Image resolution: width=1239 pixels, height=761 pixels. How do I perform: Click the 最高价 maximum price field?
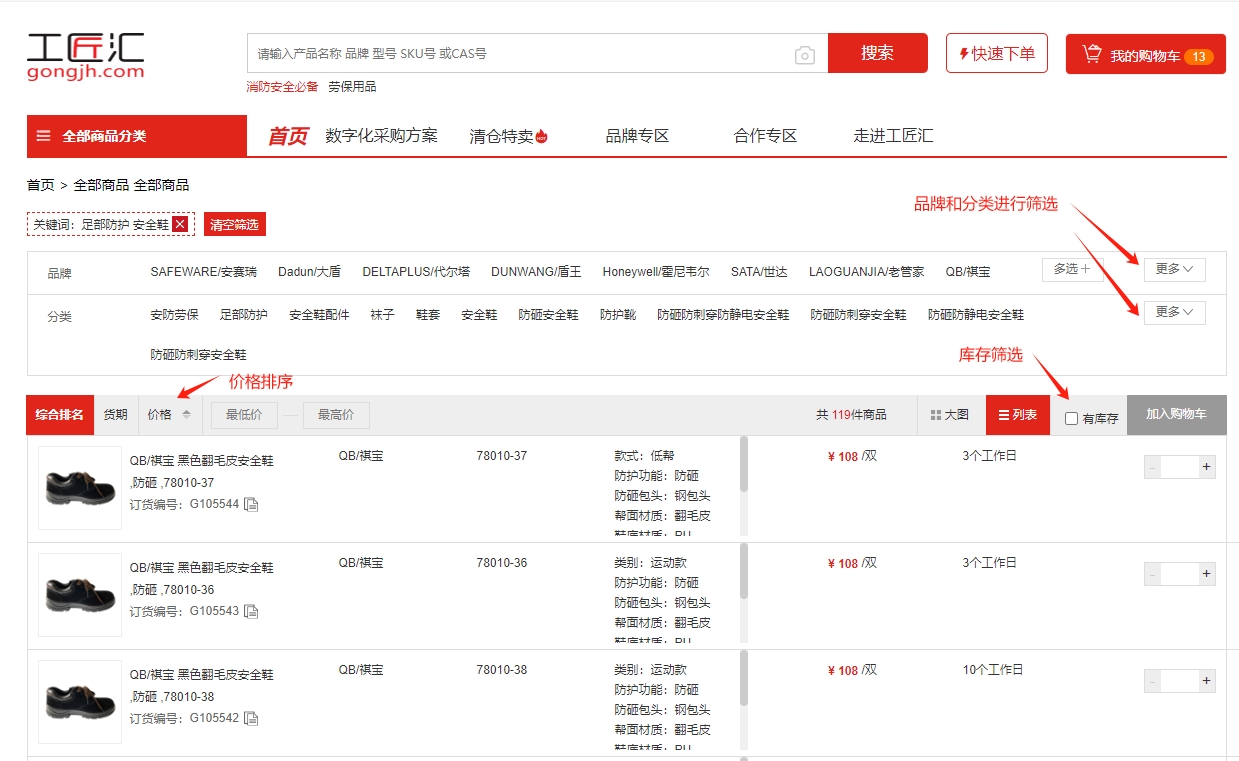click(336, 415)
